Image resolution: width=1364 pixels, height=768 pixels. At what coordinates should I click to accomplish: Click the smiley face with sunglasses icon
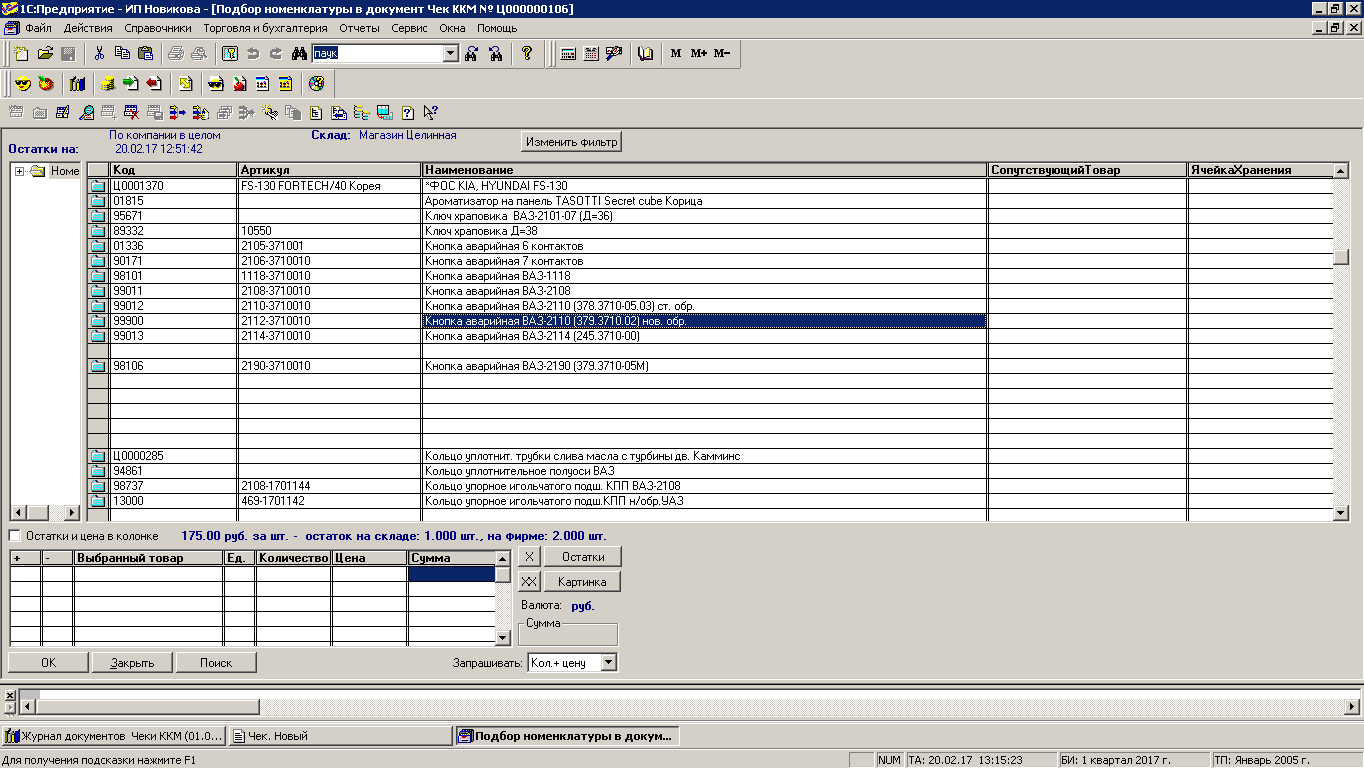pos(22,83)
